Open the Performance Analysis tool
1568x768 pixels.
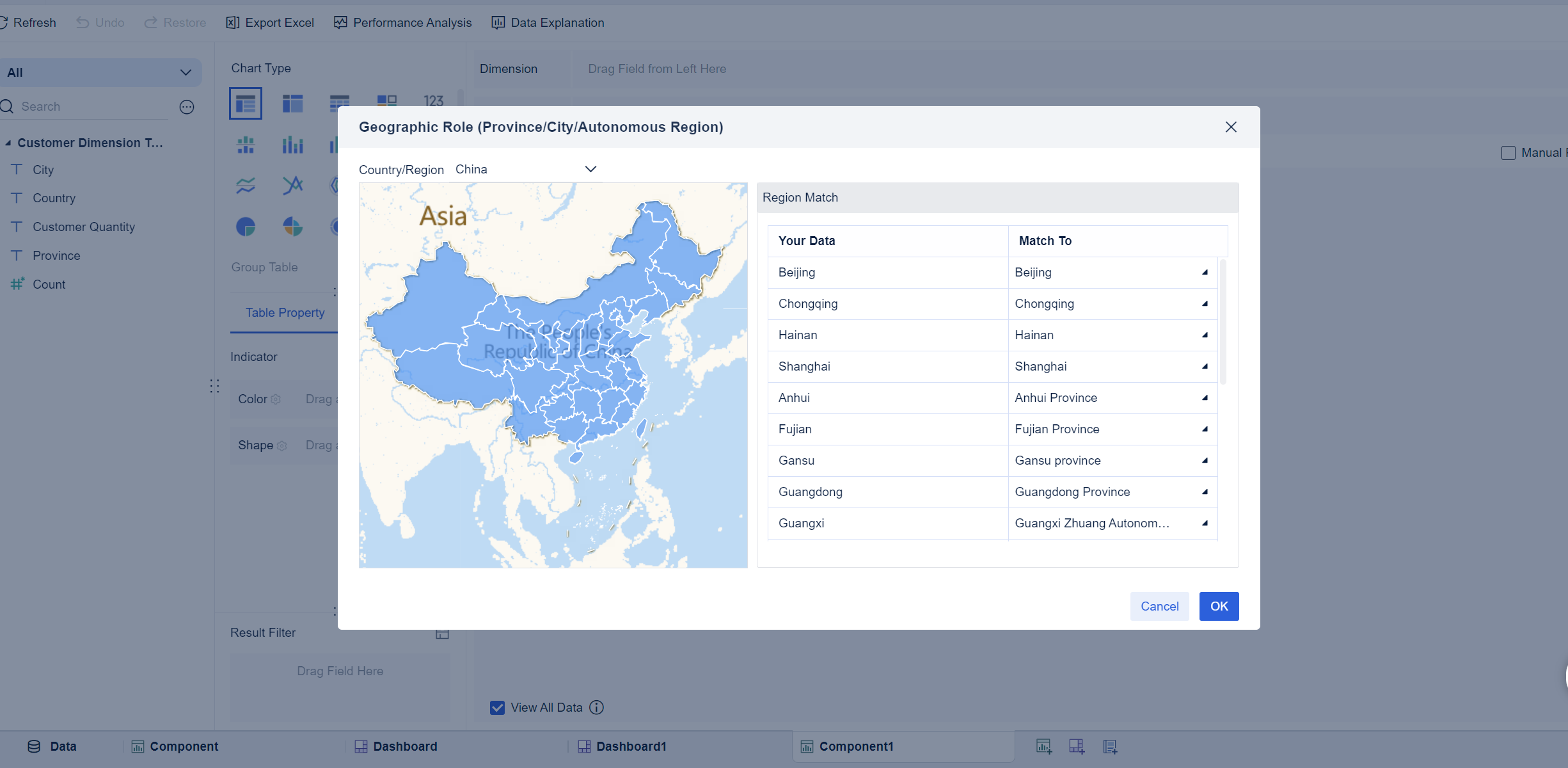402,22
